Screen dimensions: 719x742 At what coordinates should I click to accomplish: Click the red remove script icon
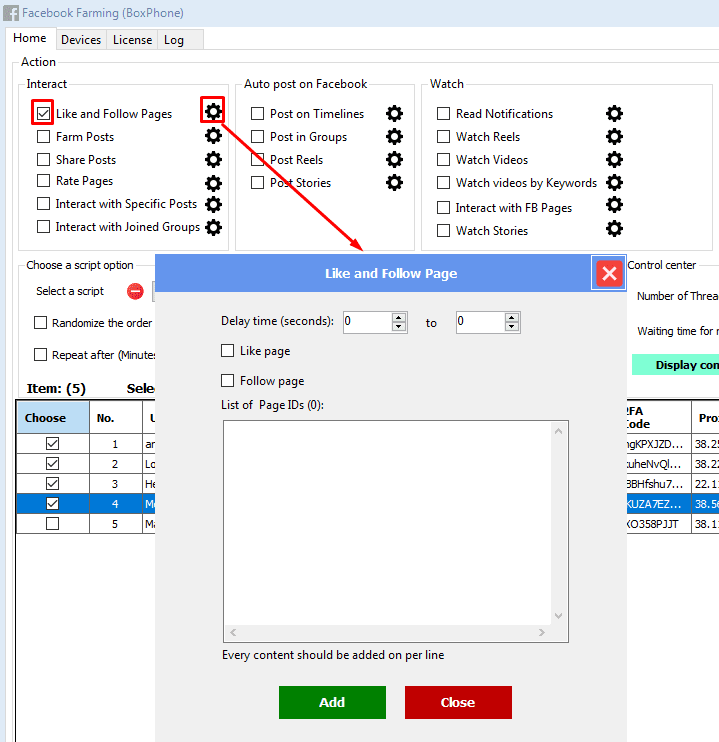point(135,291)
